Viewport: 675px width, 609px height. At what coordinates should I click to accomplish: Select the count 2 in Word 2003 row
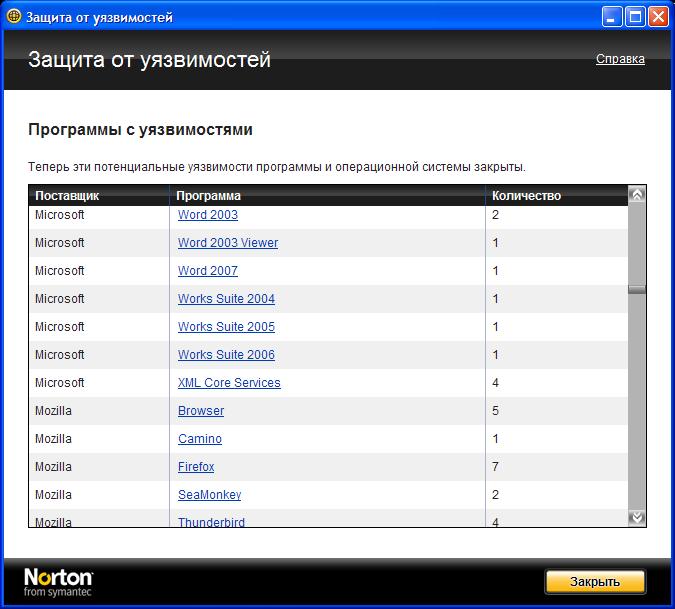coord(495,215)
